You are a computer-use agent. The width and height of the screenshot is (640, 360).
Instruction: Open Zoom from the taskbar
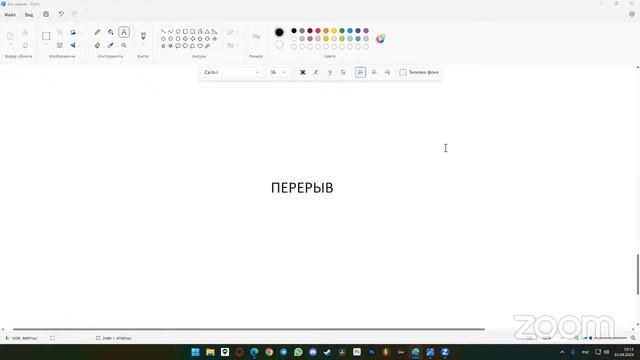point(445,352)
